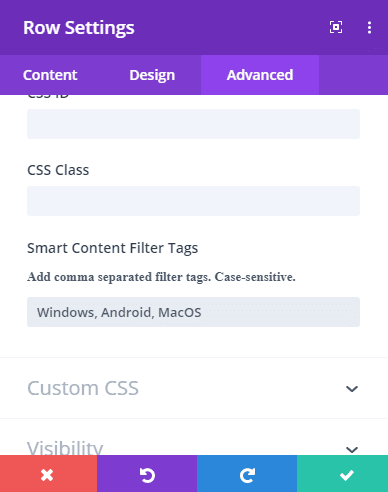Undo last change with purple arrow
Viewport: 388px width, 492px height.
[147, 474]
